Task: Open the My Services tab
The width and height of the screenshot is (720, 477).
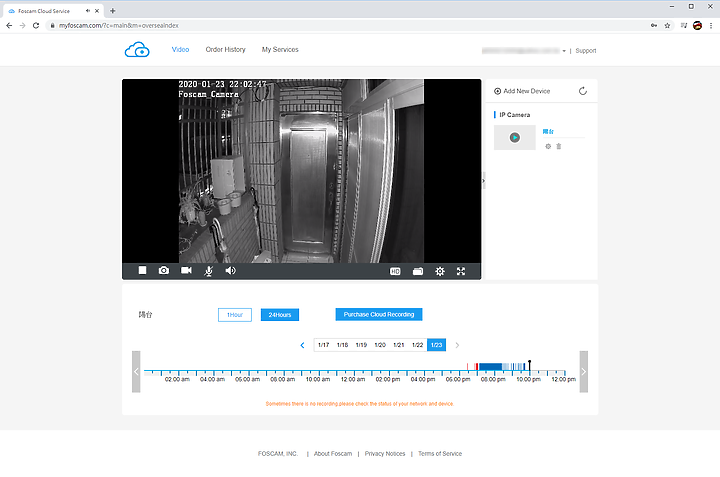Action: (x=280, y=50)
